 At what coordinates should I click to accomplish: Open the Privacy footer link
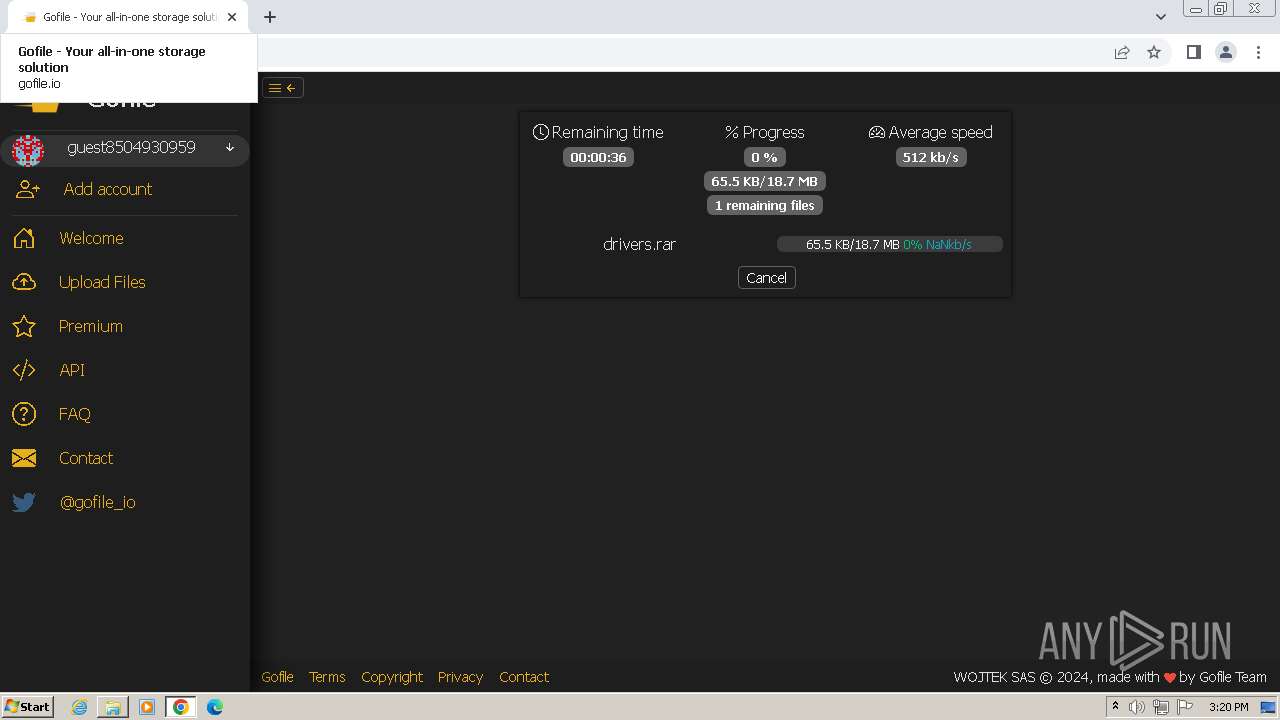(x=460, y=677)
